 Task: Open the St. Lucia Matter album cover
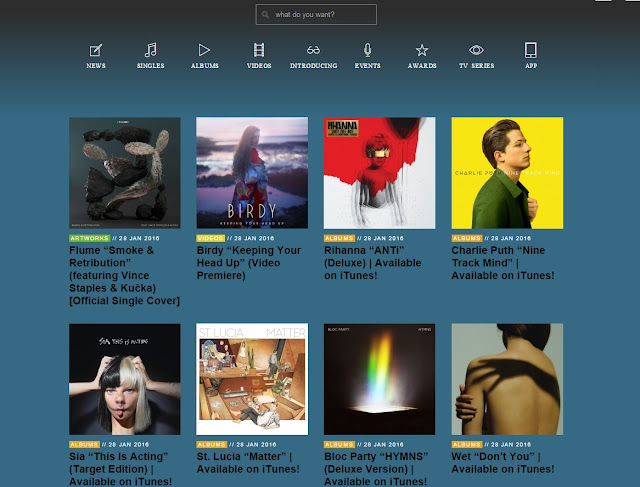click(252, 379)
